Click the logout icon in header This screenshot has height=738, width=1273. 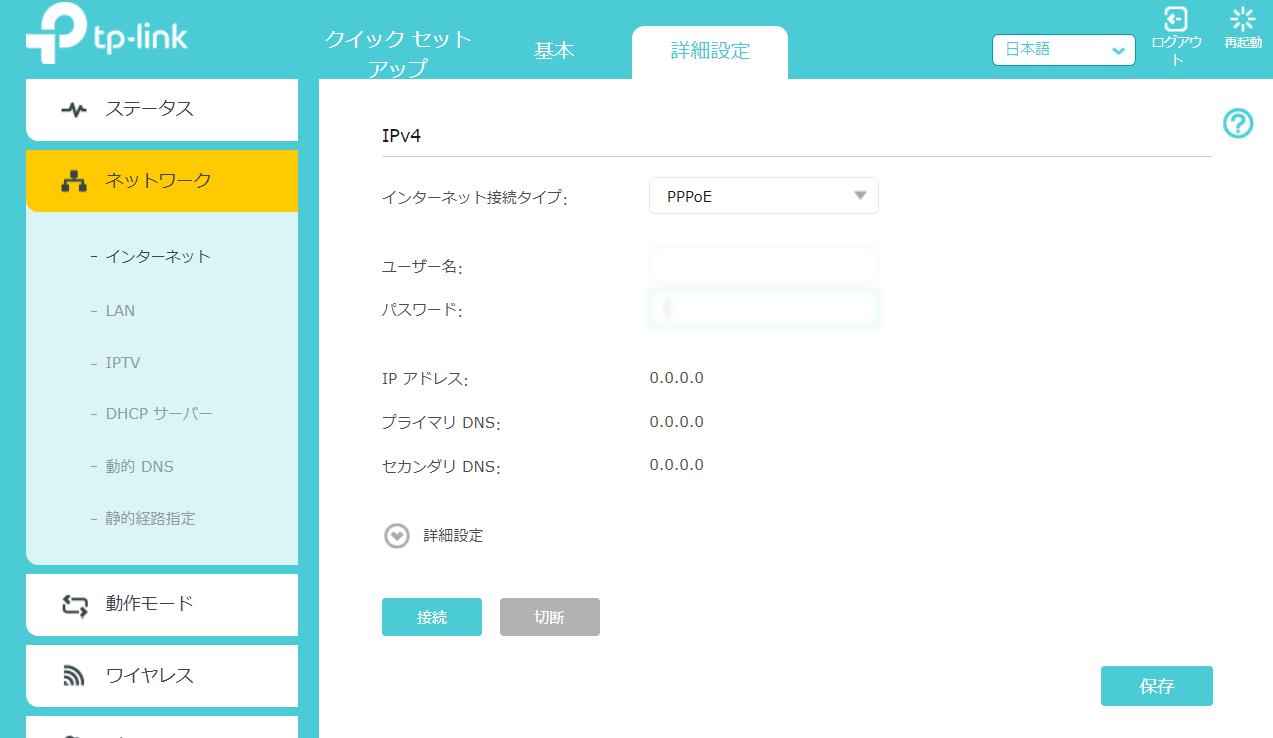coord(1176,19)
